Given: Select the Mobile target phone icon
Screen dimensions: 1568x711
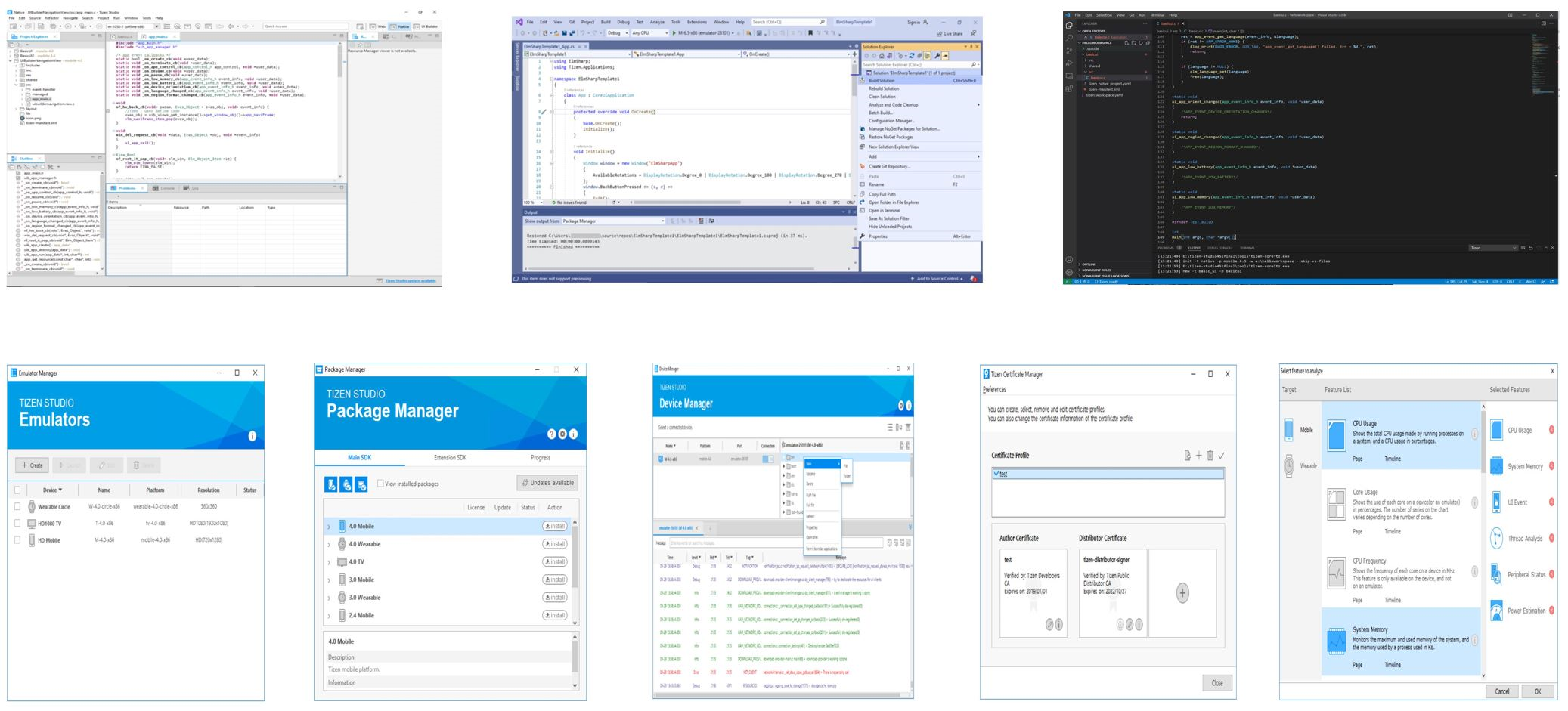Looking at the screenshot, I should (1289, 430).
